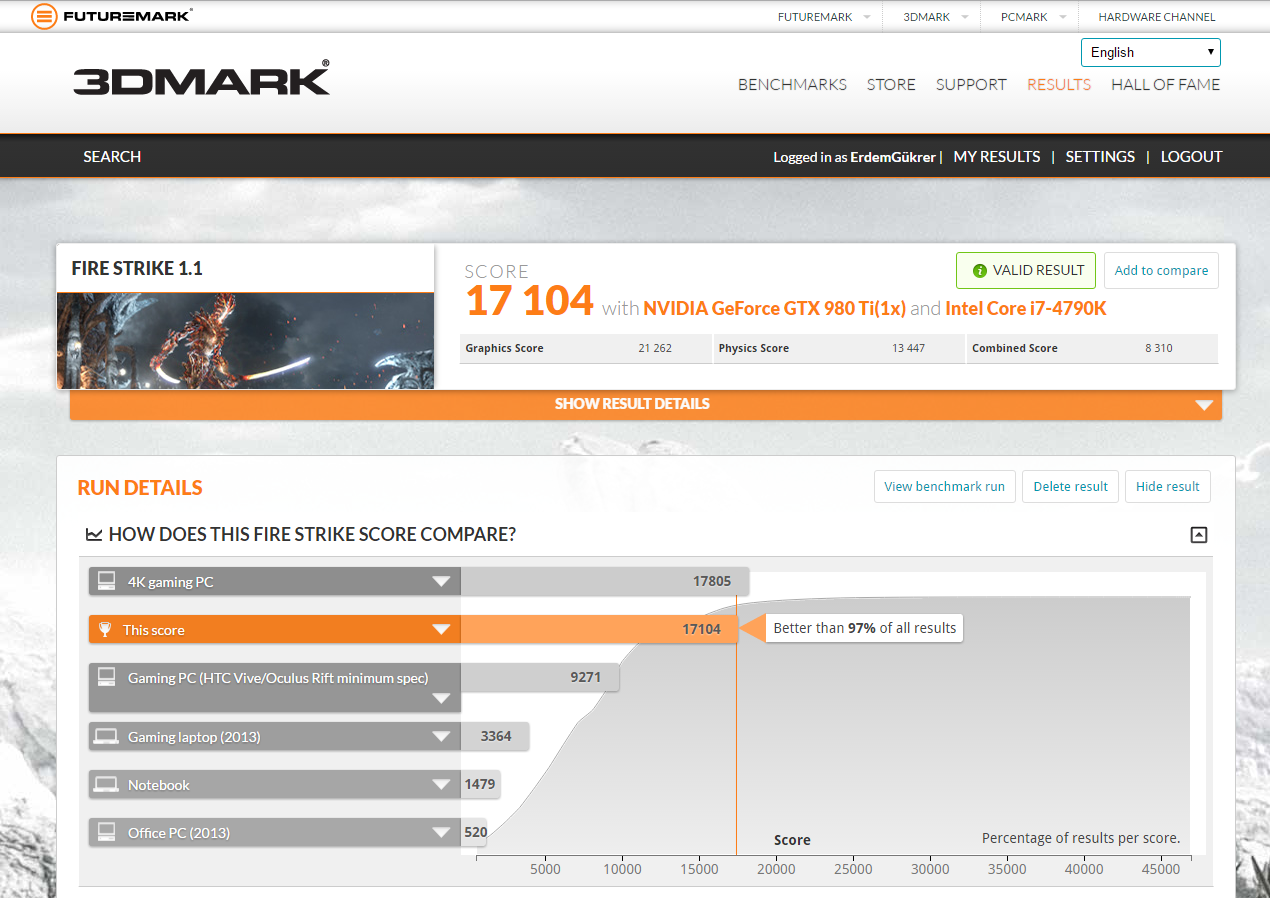Click the Futuremark orange circle logo
1270x898 pixels.
[x=44, y=16]
